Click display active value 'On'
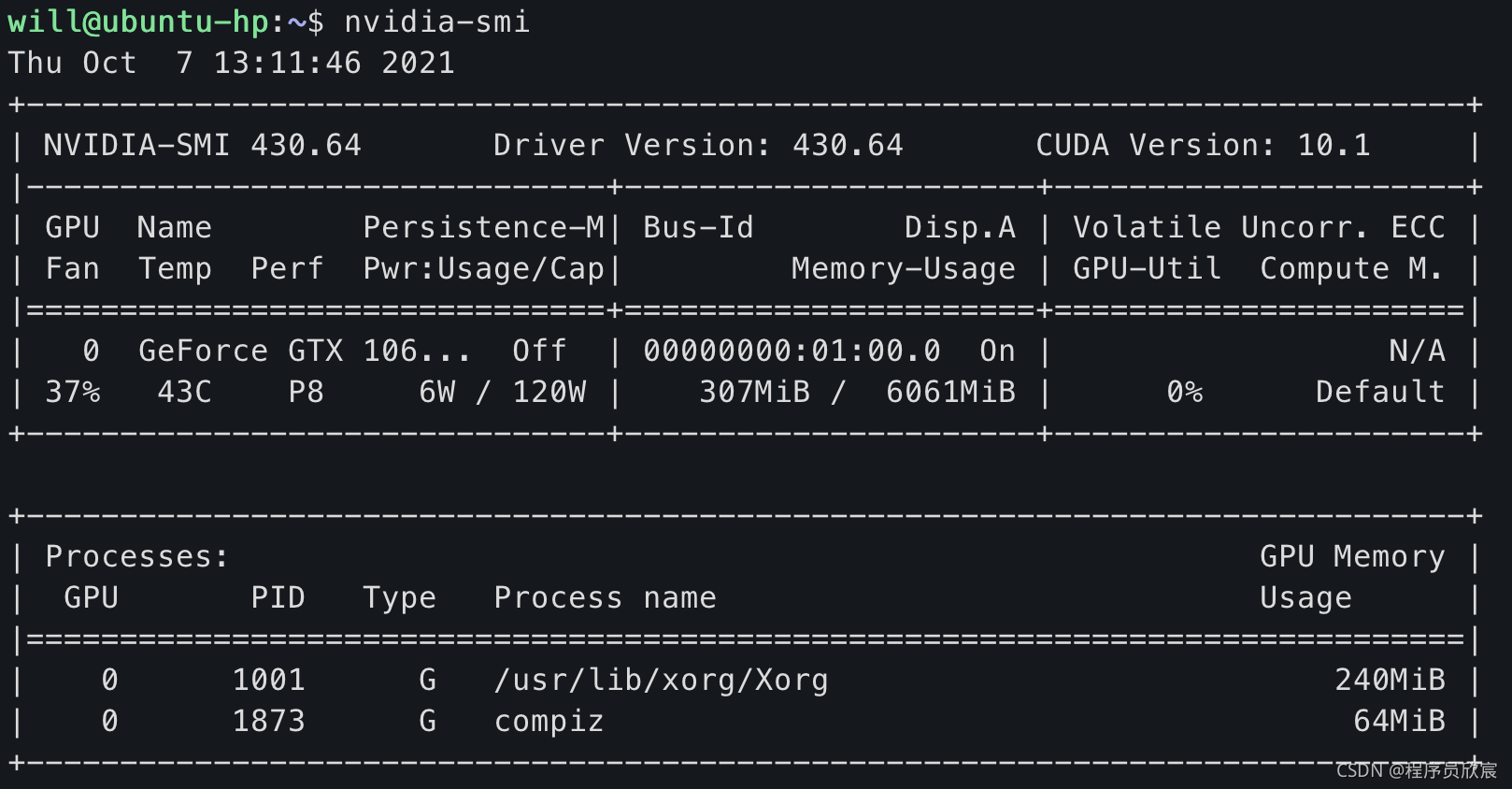Viewport: 1512px width, 789px height. click(x=997, y=351)
